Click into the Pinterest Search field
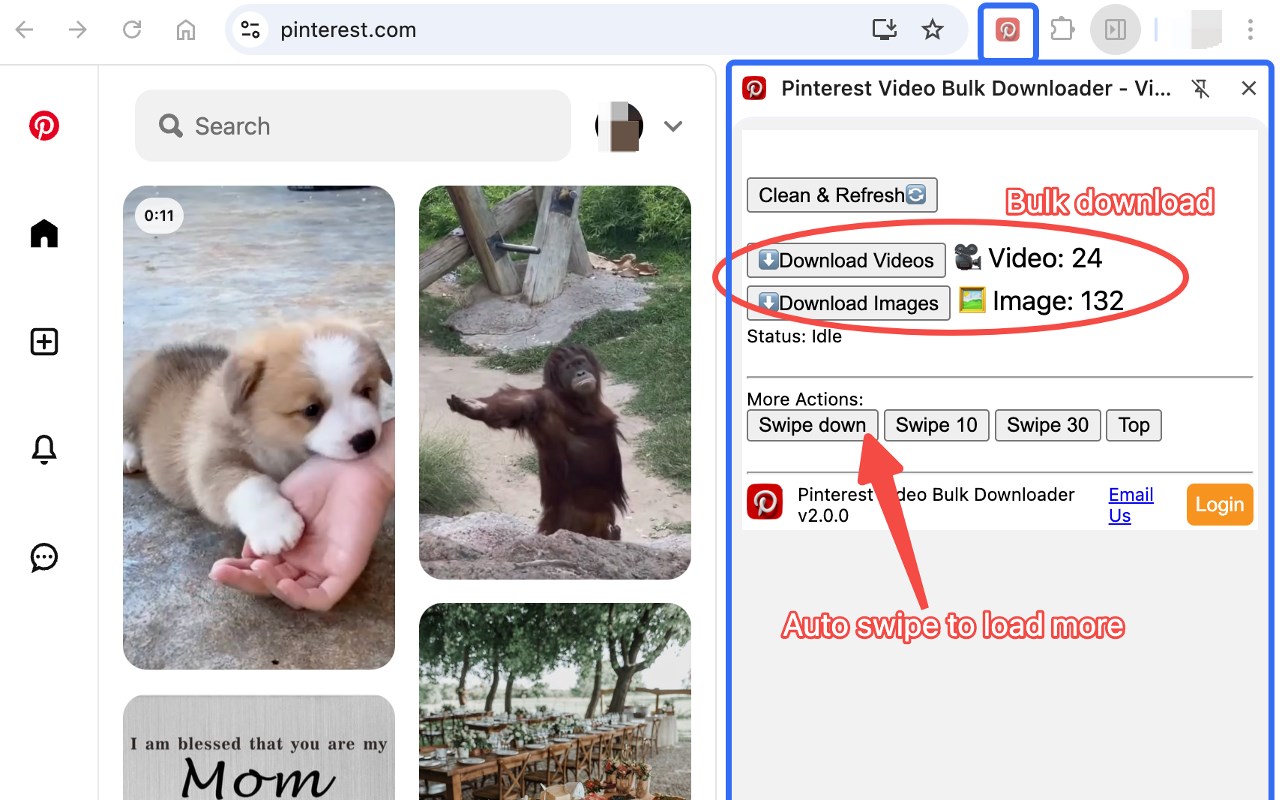Image resolution: width=1280 pixels, height=800 pixels. (353, 126)
